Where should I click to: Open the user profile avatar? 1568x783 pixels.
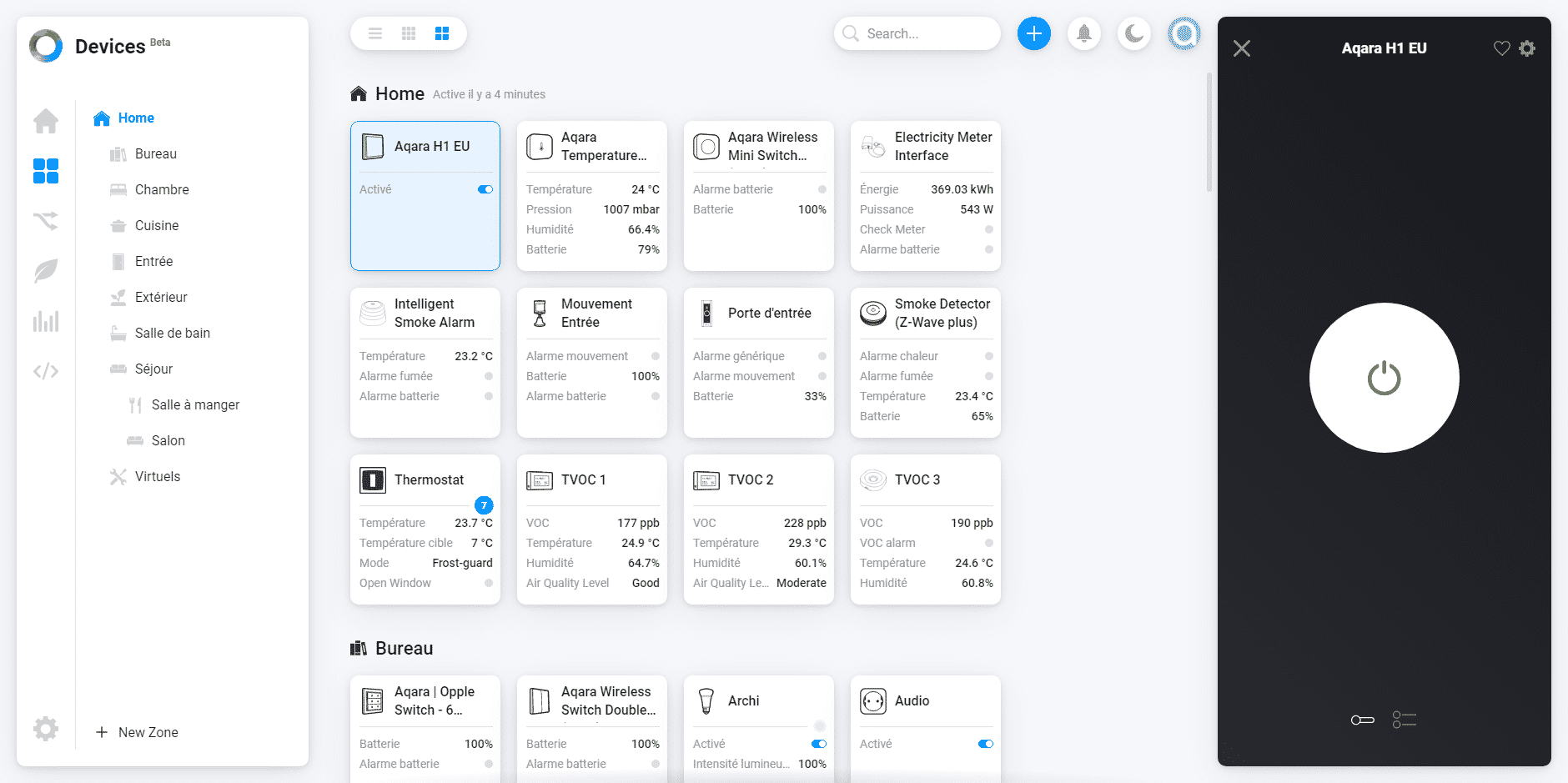point(1184,33)
